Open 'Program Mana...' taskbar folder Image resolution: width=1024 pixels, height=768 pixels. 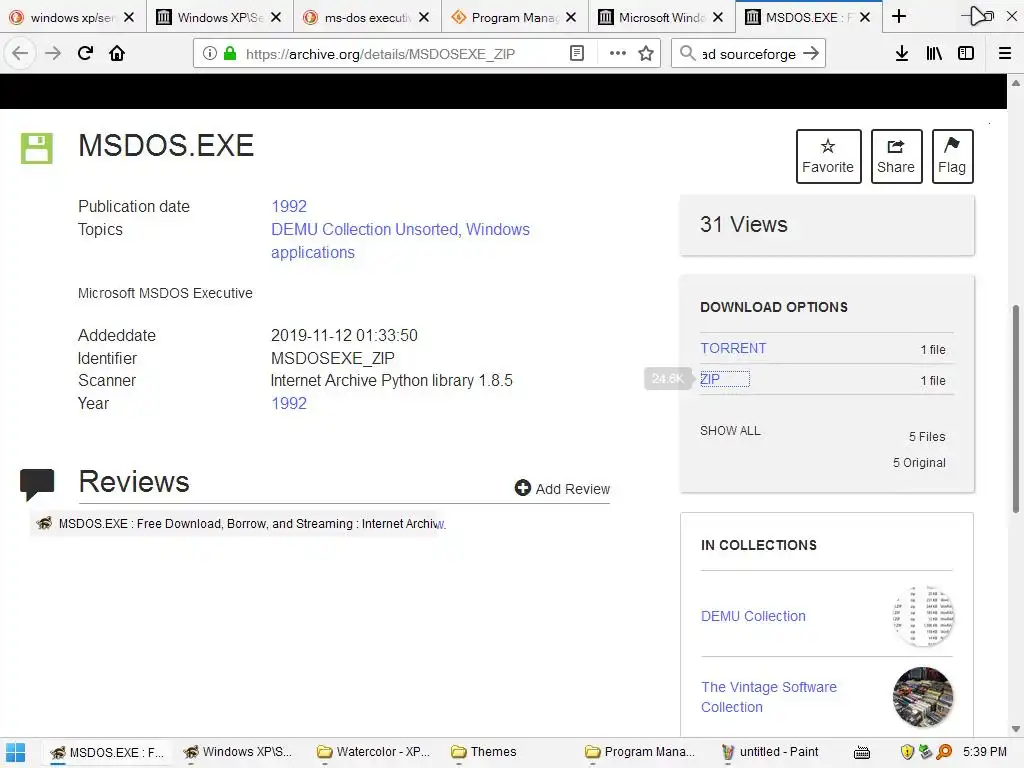click(640, 752)
